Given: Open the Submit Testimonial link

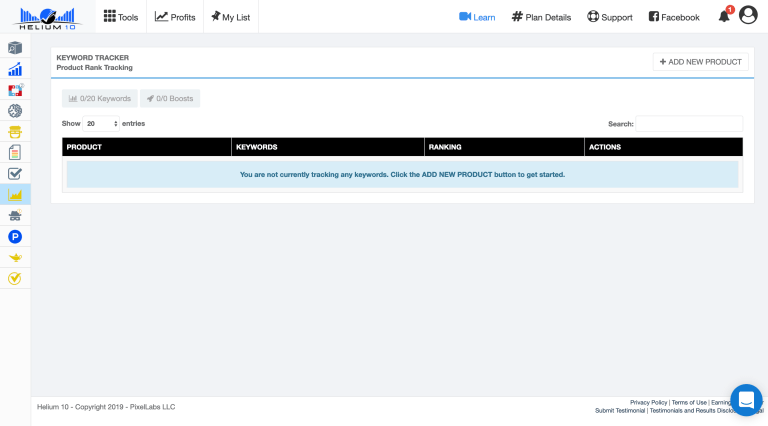Looking at the screenshot, I should 620,411.
